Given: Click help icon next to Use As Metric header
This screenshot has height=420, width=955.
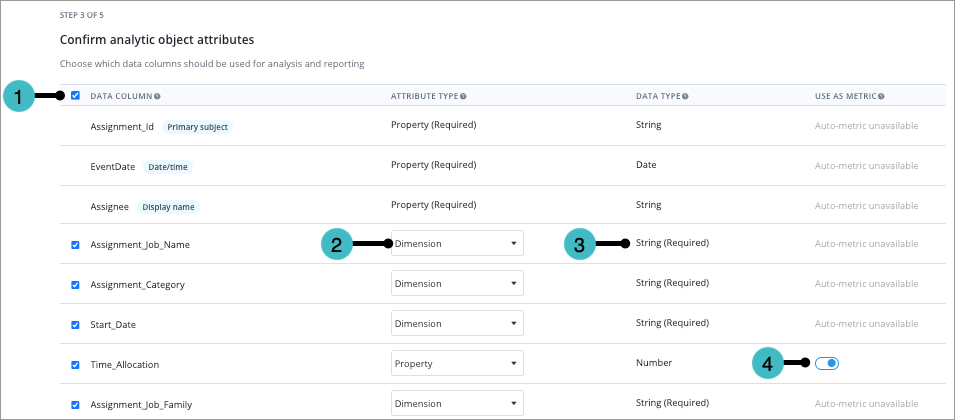Looking at the screenshot, I should [882, 97].
